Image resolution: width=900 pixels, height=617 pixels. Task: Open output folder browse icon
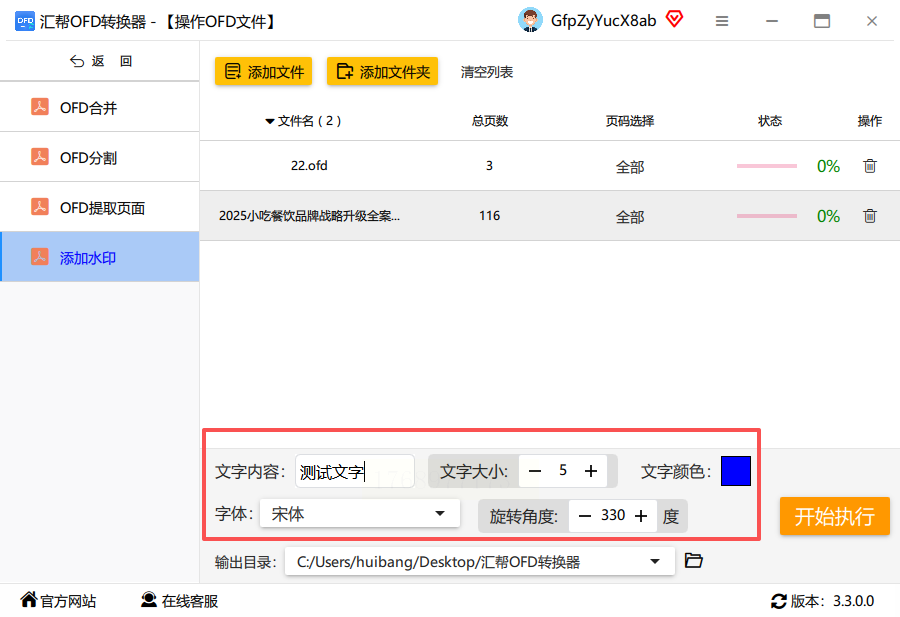693,560
